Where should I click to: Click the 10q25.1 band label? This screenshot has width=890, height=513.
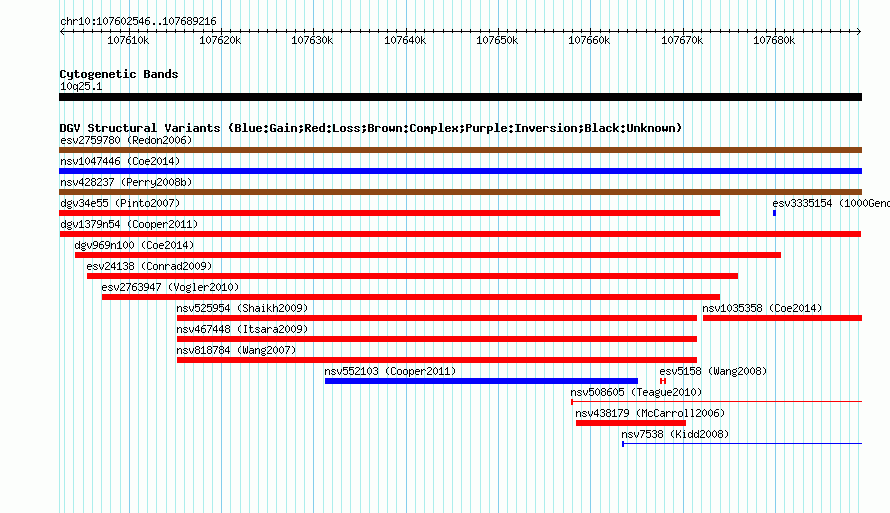pyautogui.click(x=81, y=86)
